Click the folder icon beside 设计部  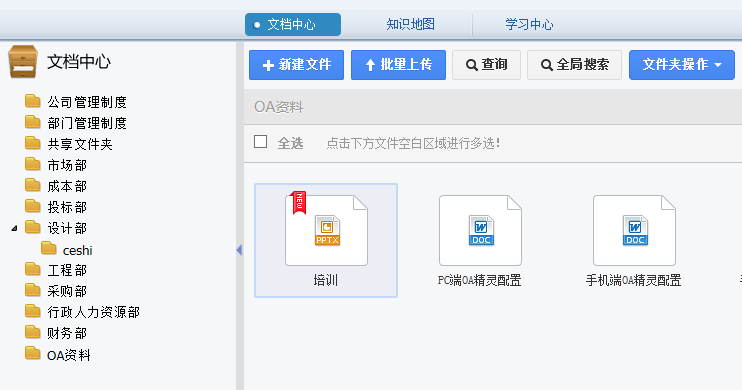tap(33, 227)
